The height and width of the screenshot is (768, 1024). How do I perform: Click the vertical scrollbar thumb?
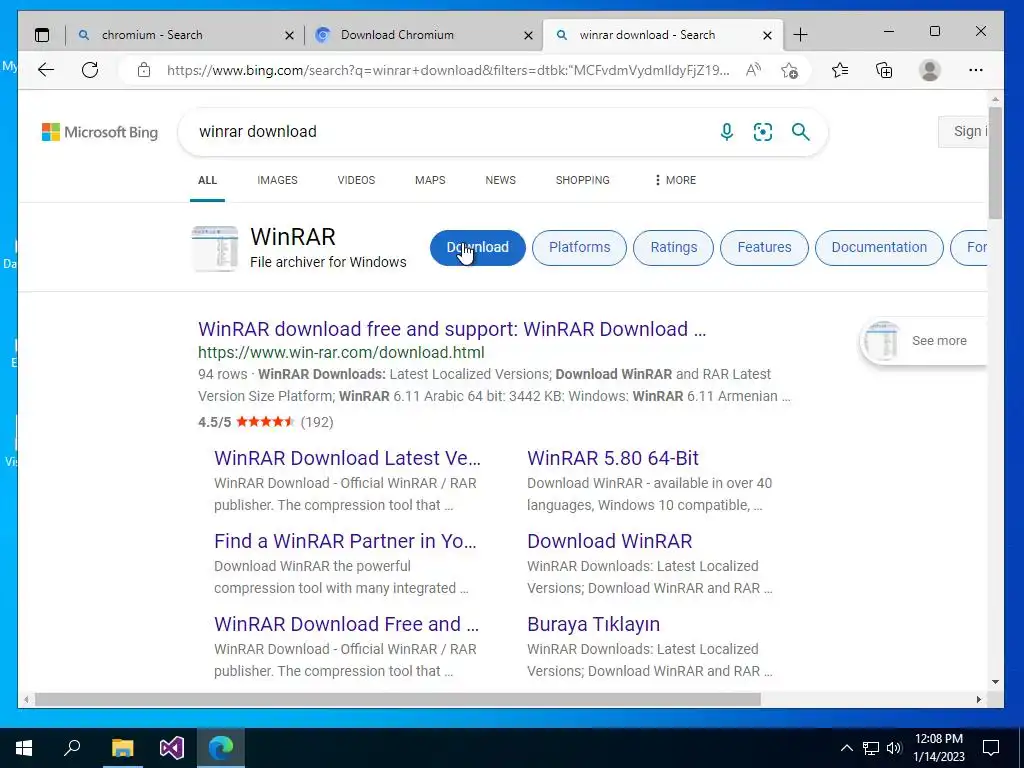[x=995, y=163]
